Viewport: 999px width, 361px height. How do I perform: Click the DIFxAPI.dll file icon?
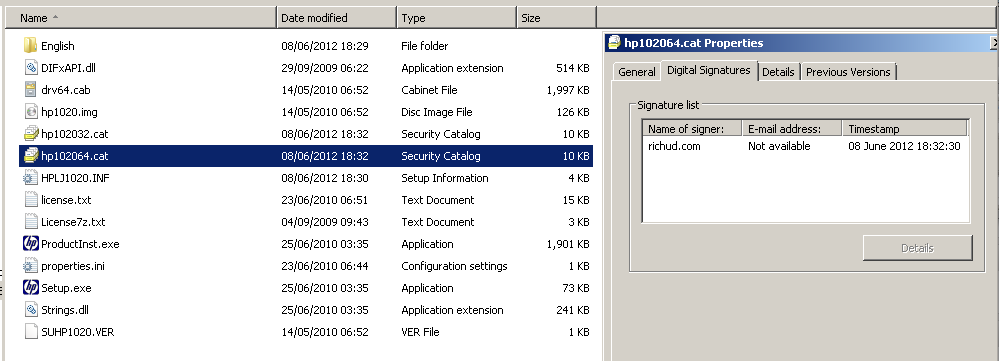[x=31, y=67]
